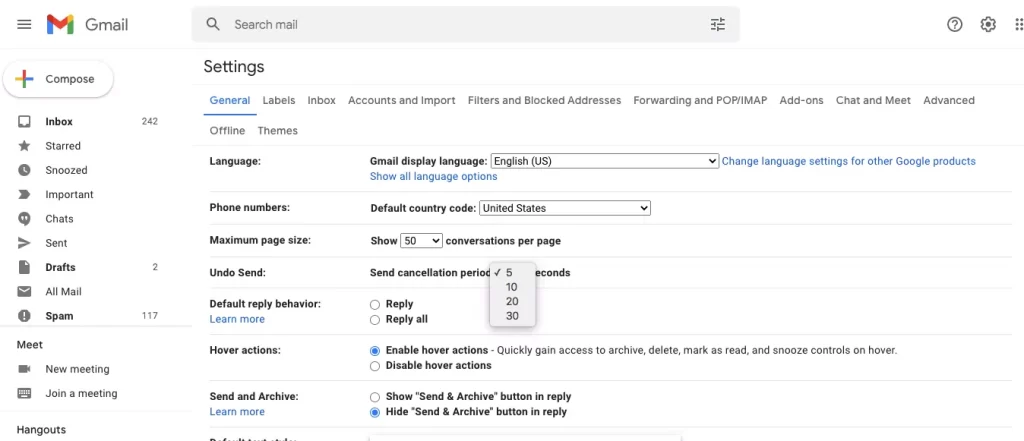Click the All Mail envelope icon

point(24,291)
